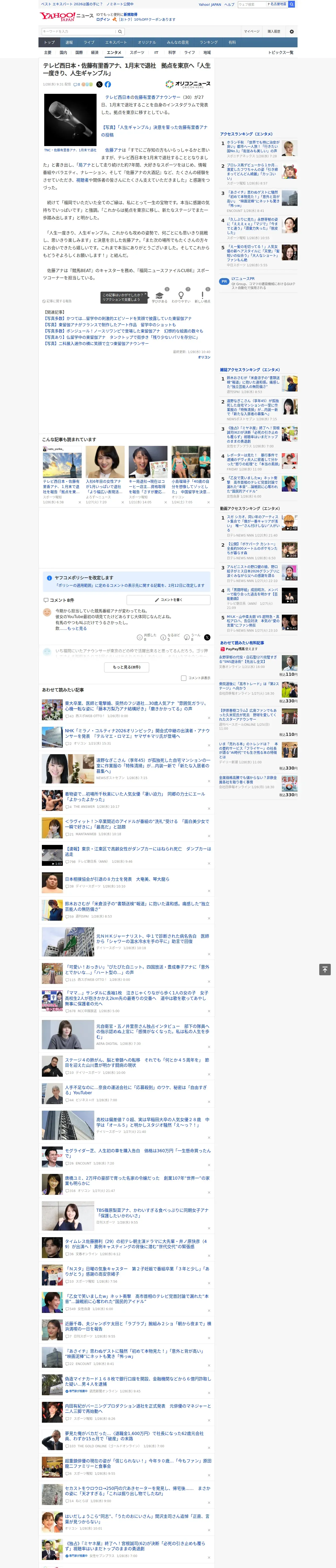Select the 速報 tab

click(69, 43)
